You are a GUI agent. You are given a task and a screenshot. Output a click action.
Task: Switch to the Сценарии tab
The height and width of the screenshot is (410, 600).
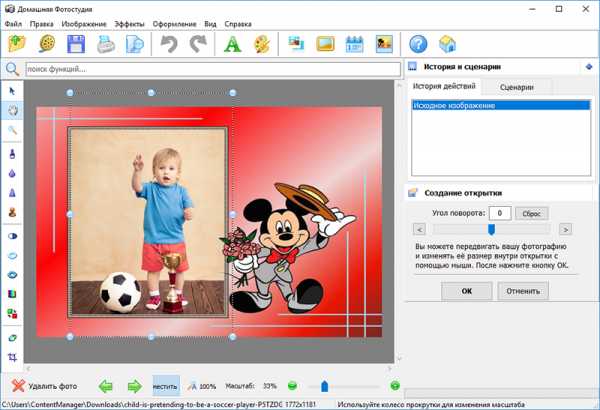click(x=517, y=87)
